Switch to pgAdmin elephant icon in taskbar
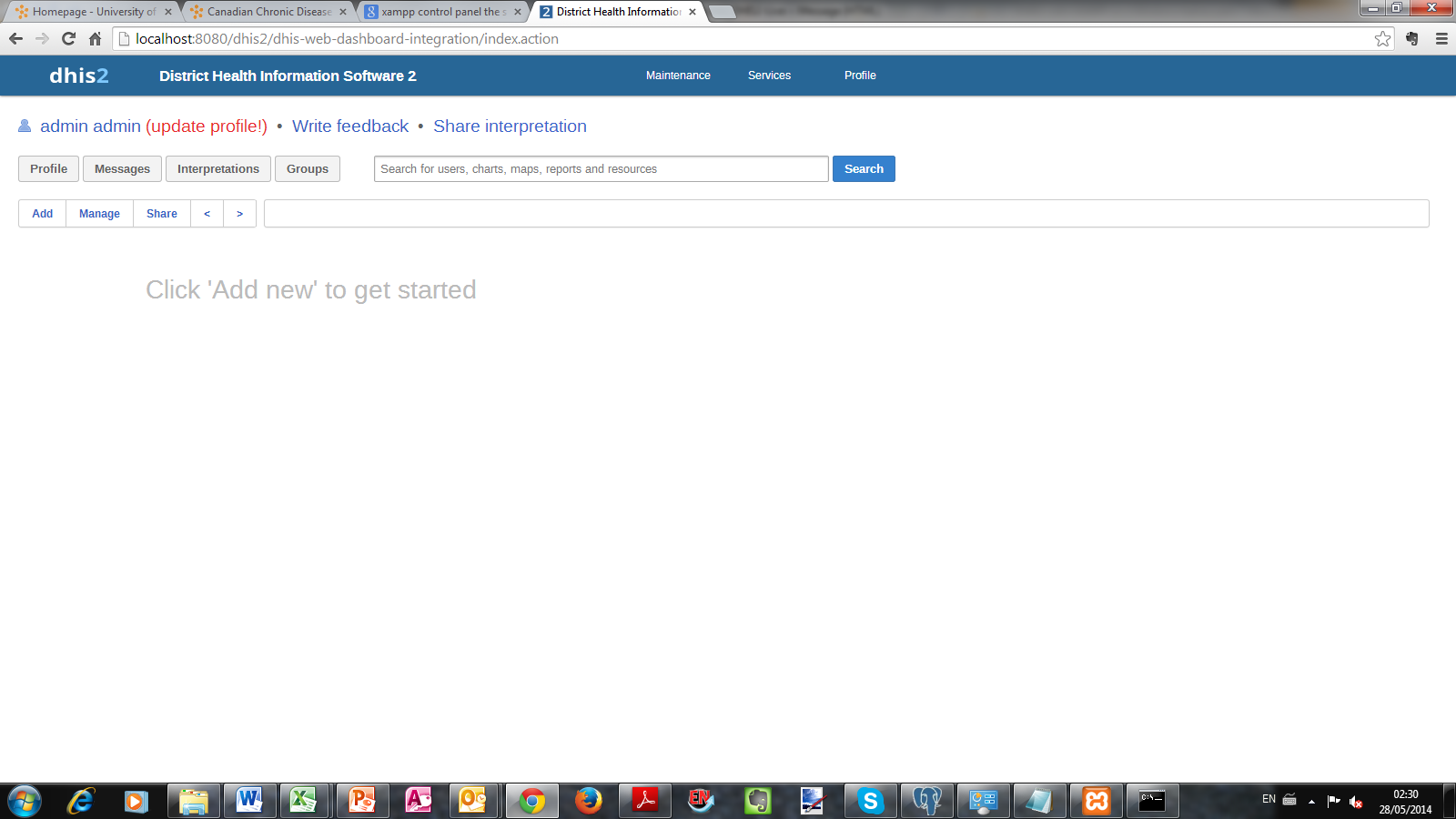 click(927, 801)
